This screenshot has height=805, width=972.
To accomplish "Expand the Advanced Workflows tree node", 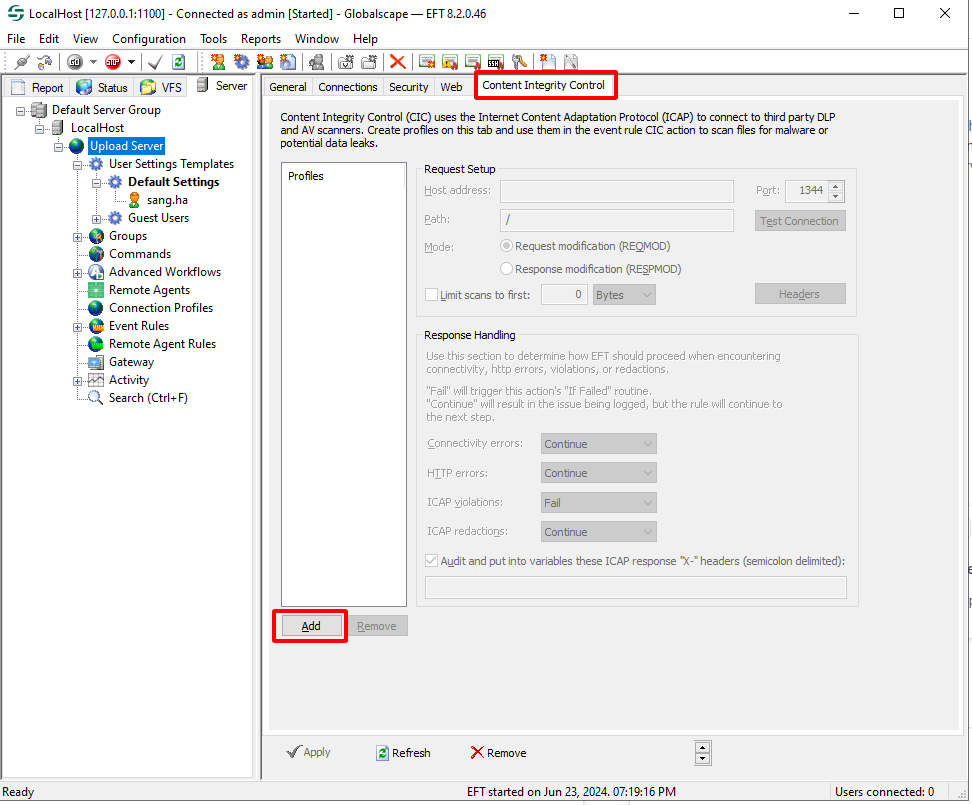I will point(77,273).
